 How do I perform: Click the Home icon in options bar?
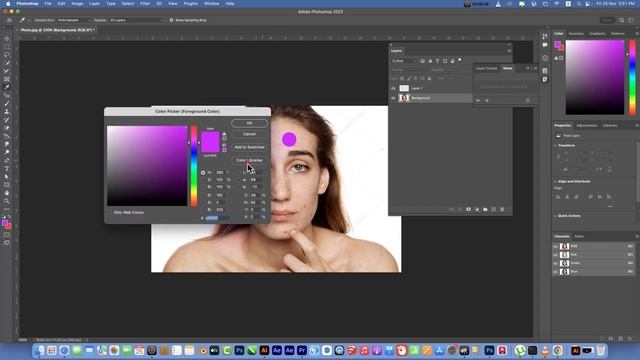click(x=9, y=20)
